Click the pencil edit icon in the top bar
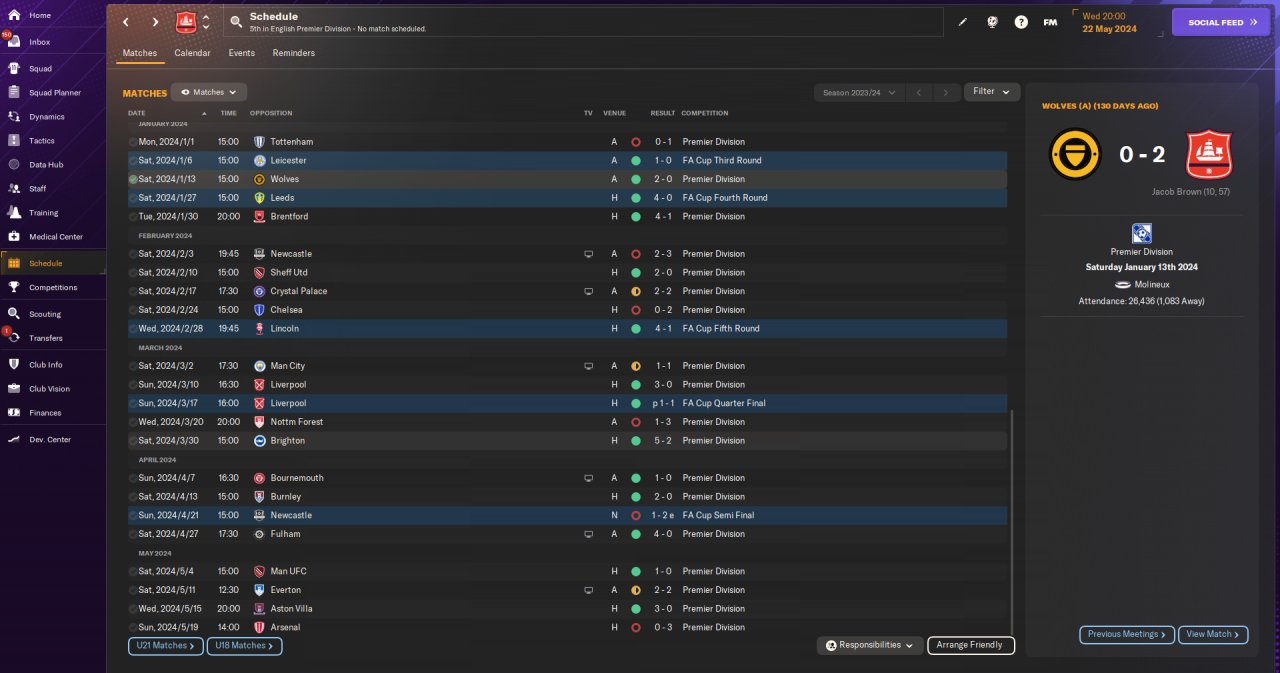 963,22
